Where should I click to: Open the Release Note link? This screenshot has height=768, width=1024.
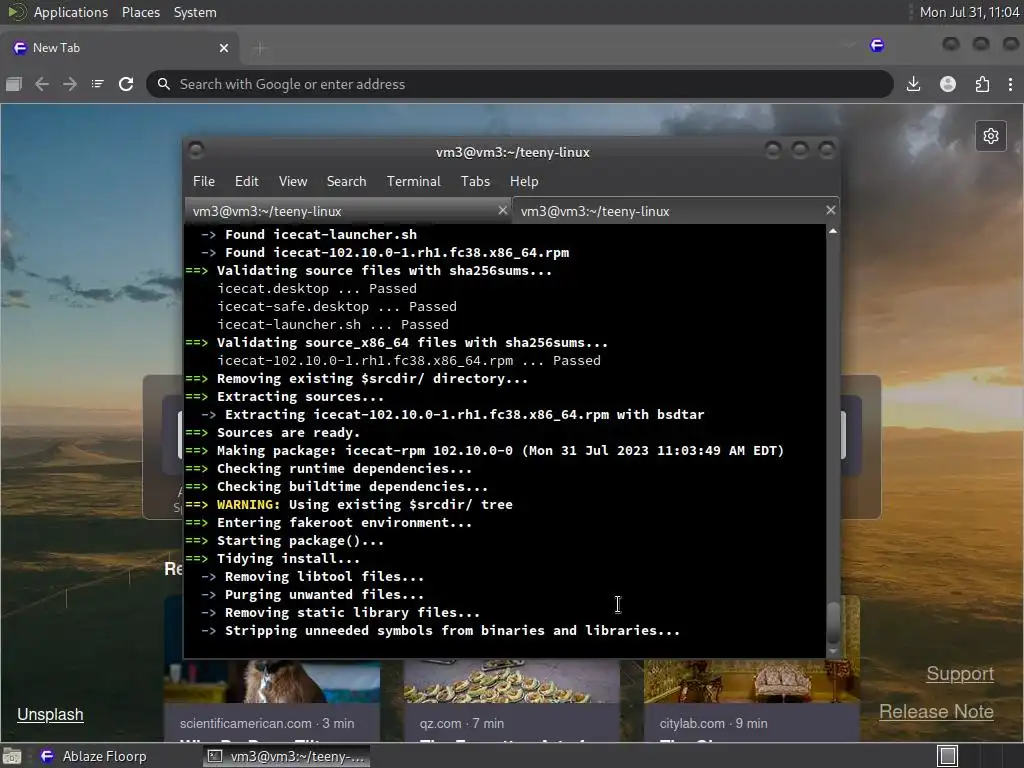936,711
